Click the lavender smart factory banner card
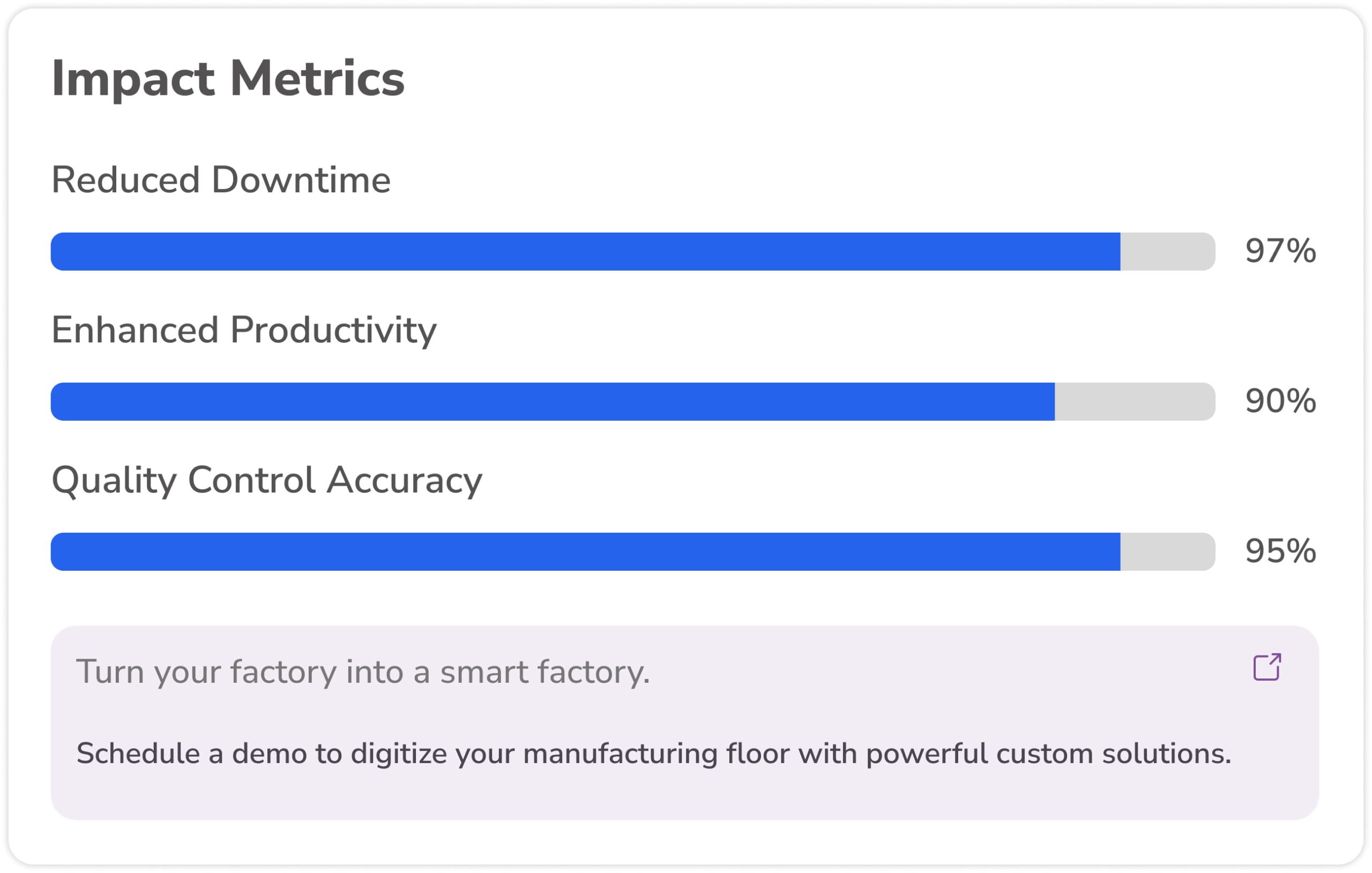Viewport: 1372px width, 873px height. point(685,722)
